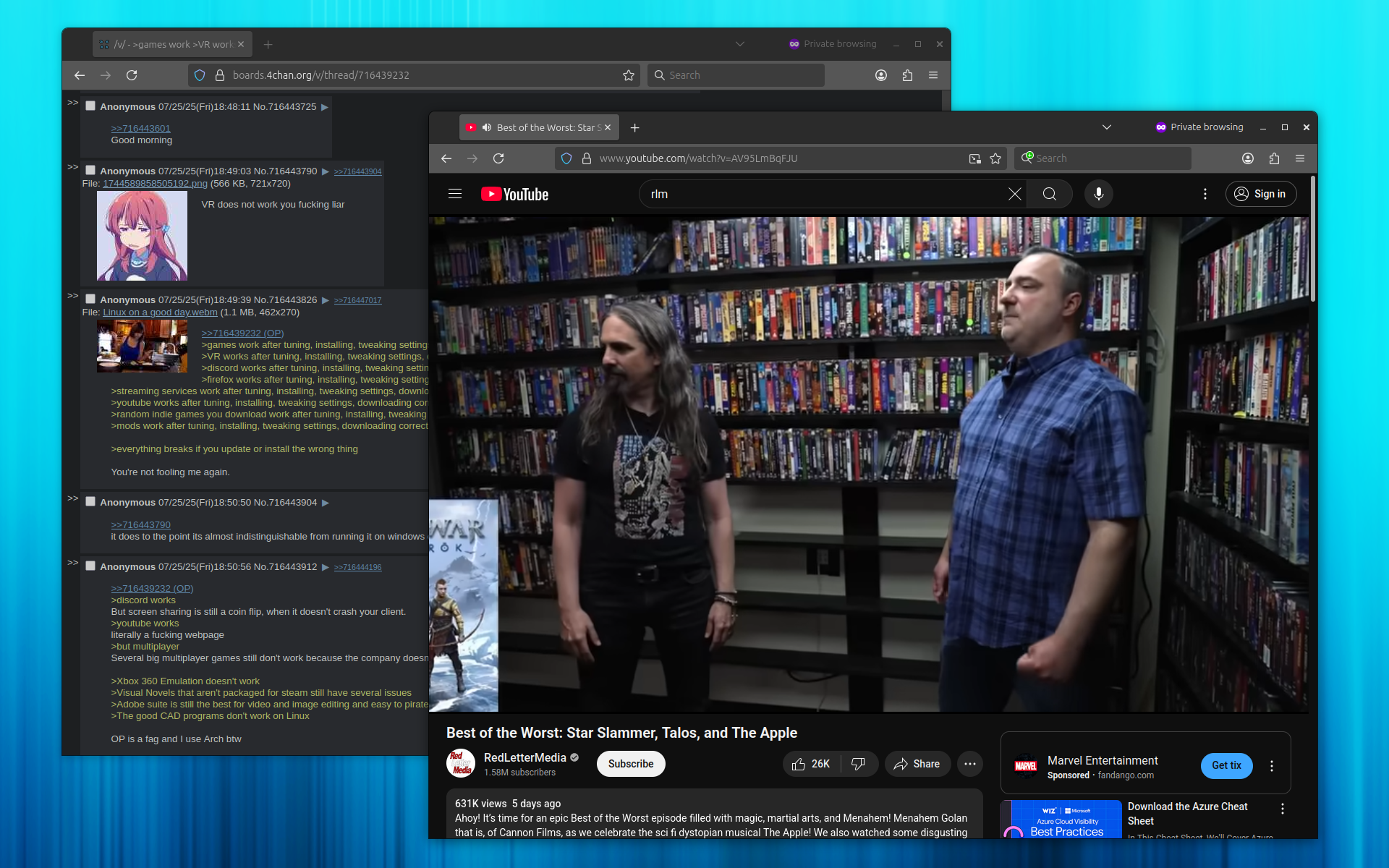Select the 'Best of the Worst' browser tab
Image resolution: width=1389 pixels, height=868 pixels.
click(x=539, y=127)
